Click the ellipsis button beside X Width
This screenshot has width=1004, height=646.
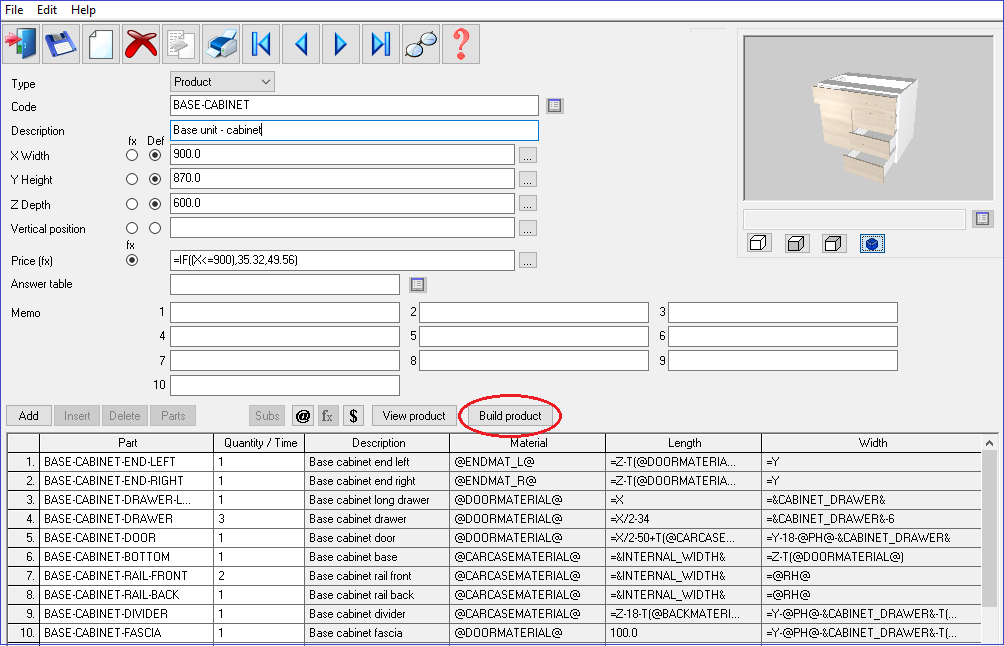point(528,156)
